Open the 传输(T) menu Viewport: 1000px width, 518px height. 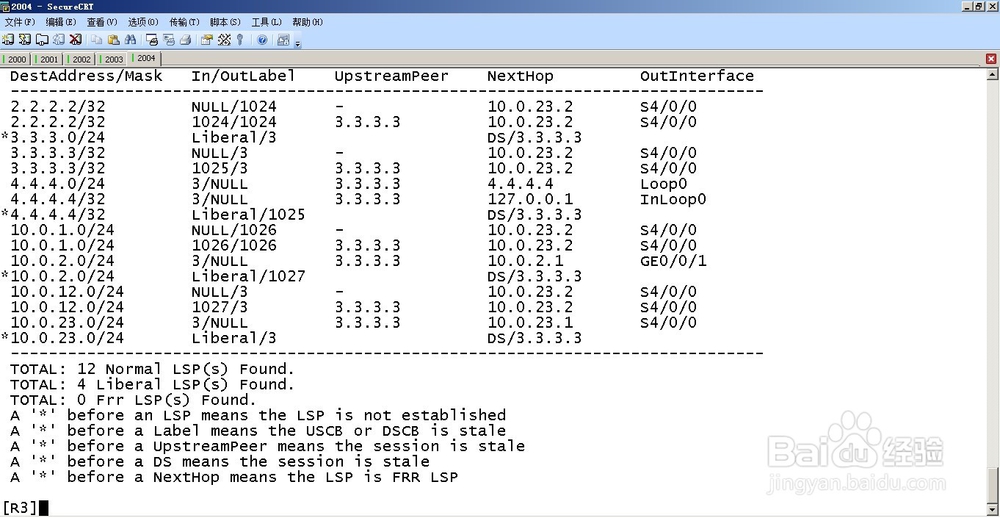pos(184,22)
